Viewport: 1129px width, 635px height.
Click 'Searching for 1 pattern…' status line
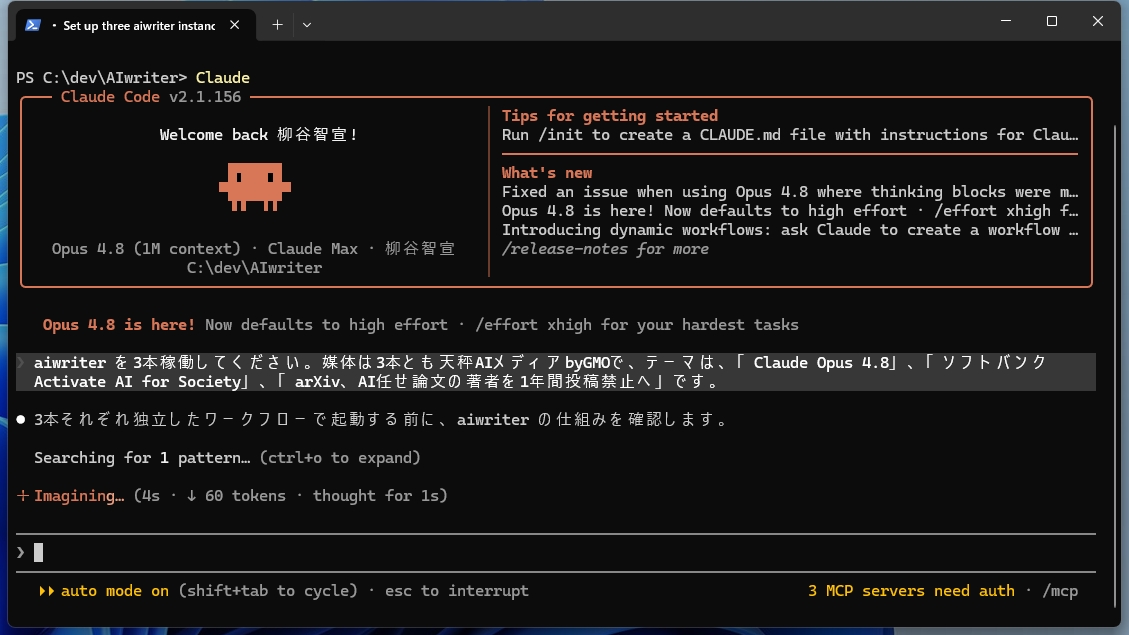[227, 458]
